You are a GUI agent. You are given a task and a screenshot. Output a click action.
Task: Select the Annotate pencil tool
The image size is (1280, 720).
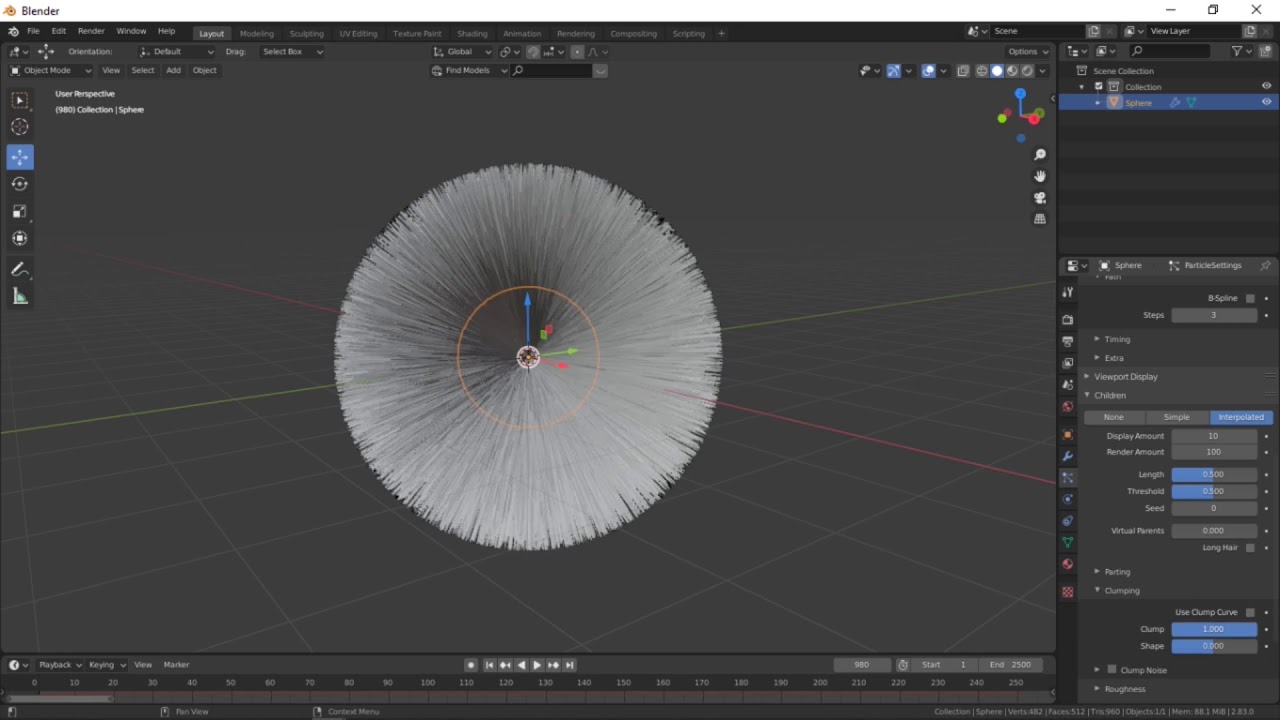20,270
